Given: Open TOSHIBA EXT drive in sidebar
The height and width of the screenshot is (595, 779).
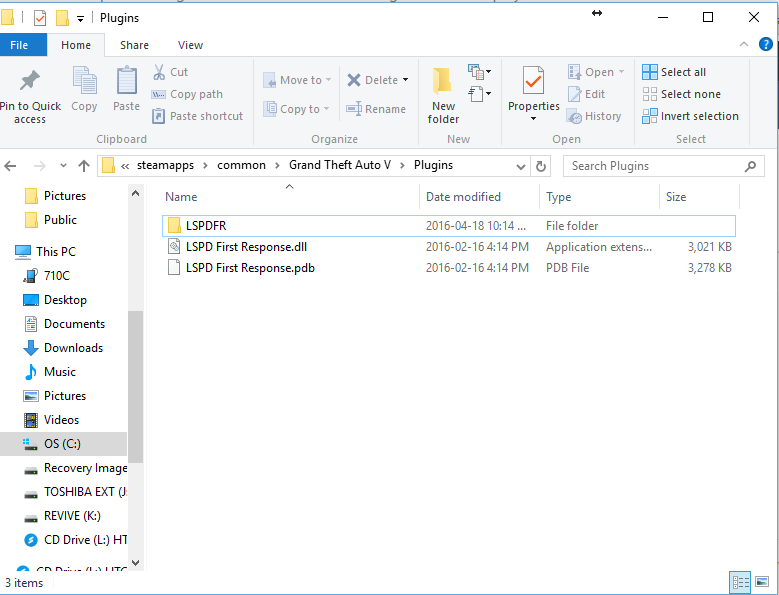Looking at the screenshot, I should click(x=75, y=492).
